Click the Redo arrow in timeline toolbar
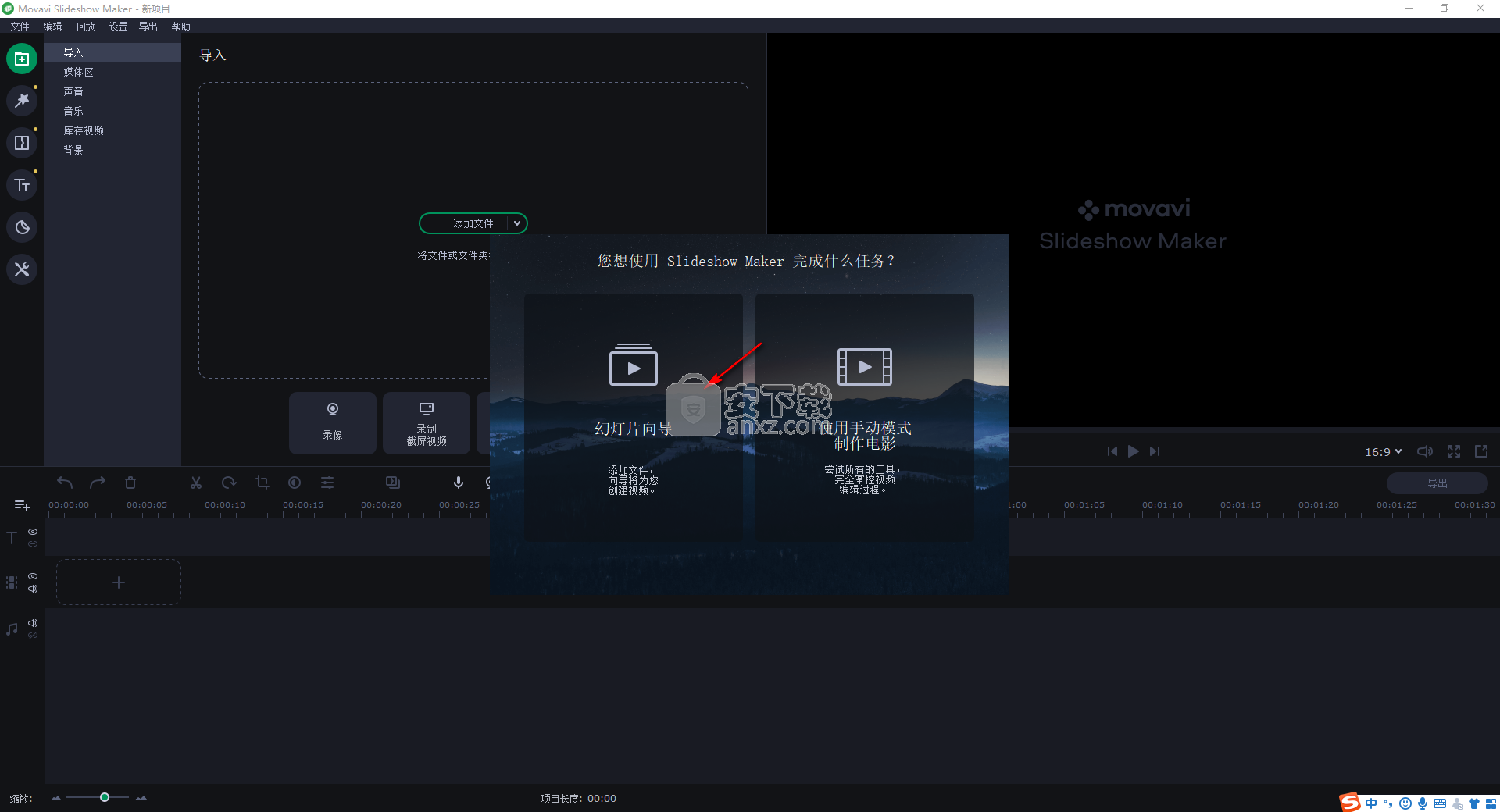 click(x=98, y=483)
